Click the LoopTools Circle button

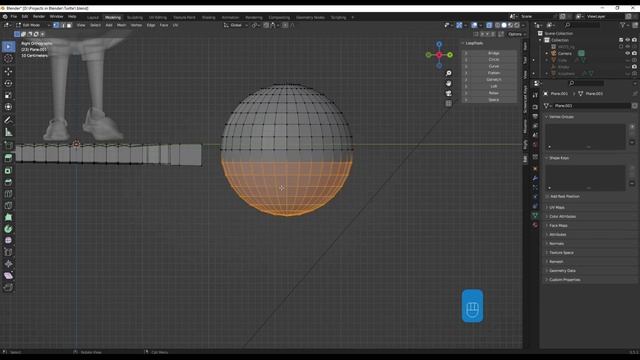(493, 60)
